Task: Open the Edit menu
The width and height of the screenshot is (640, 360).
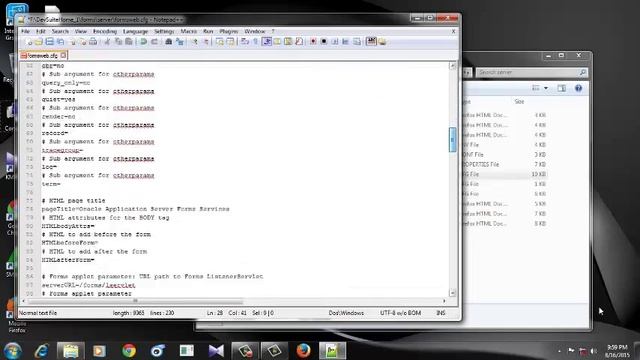Action: [41, 31]
